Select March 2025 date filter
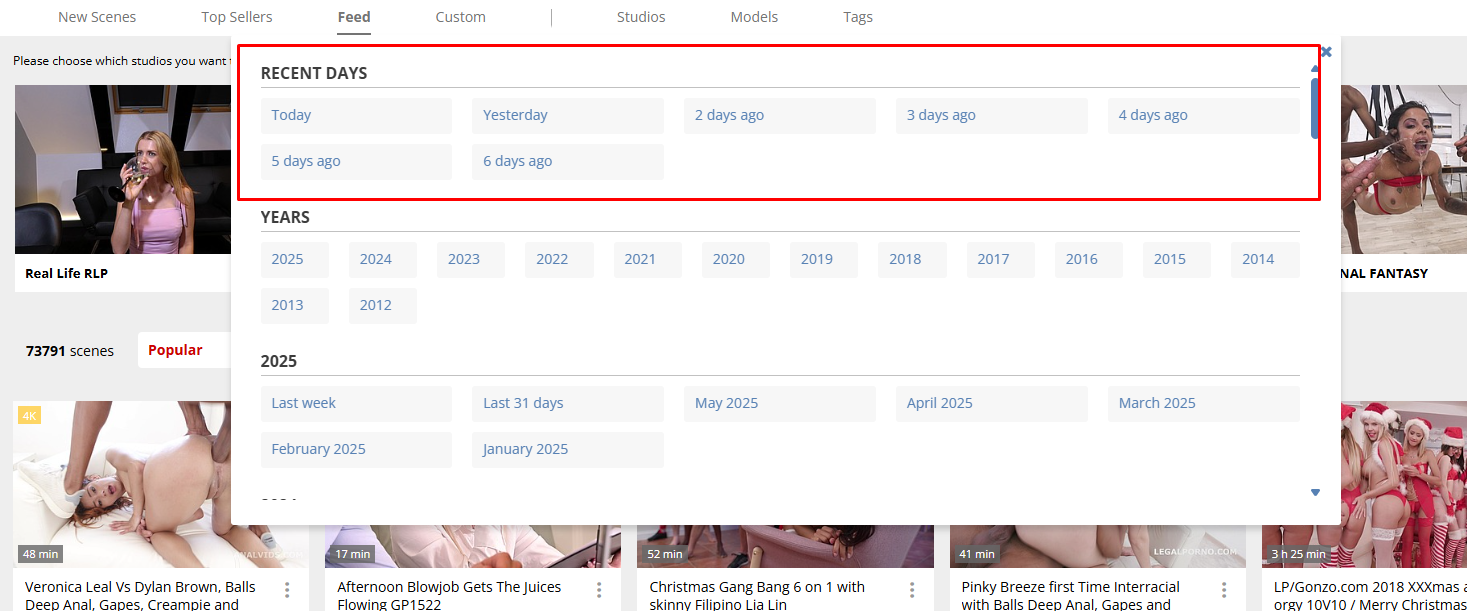This screenshot has height=611, width=1467. pyautogui.click(x=1202, y=403)
